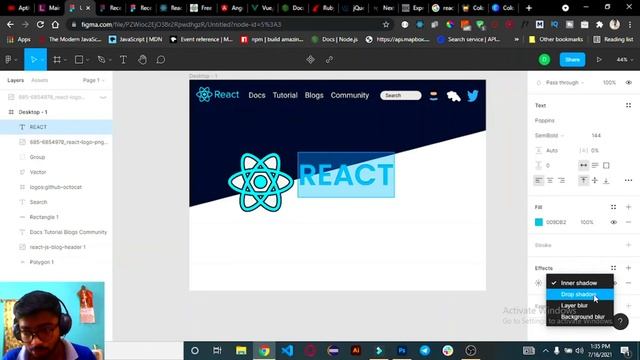Open SemiBold font weight dropdown
640x360 pixels.
pyautogui.click(x=549, y=135)
